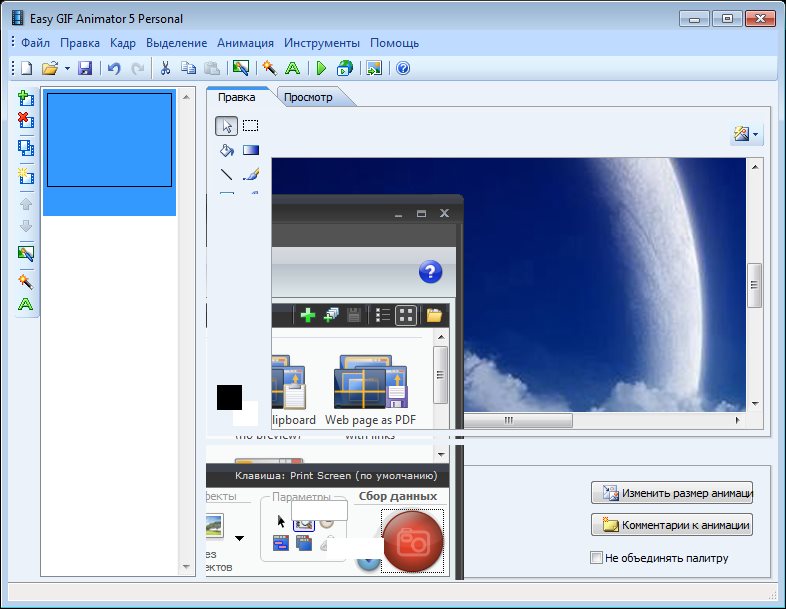
Task: Select the paint bucket fill tool
Action: click(x=227, y=150)
